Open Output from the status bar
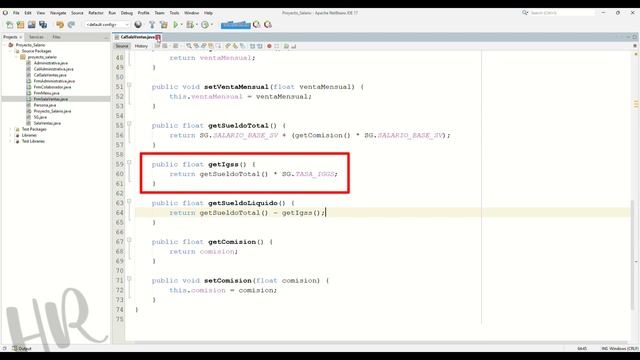This screenshot has width=640, height=360. [22, 349]
